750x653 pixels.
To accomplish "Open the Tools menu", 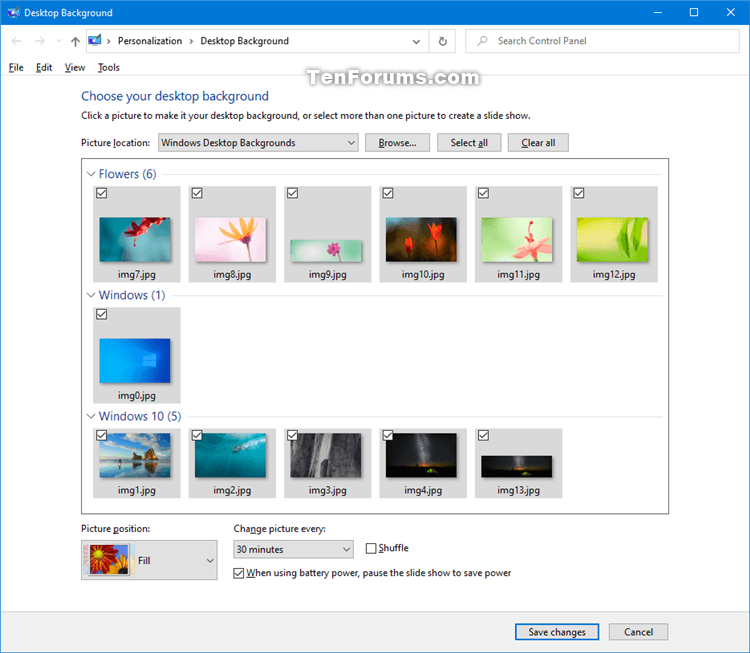I will tap(109, 67).
